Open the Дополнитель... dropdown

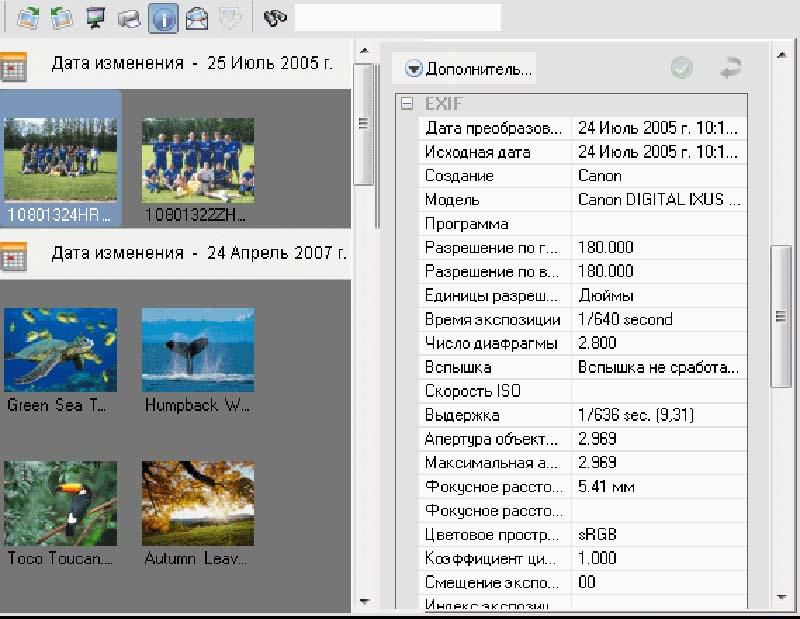[x=469, y=69]
